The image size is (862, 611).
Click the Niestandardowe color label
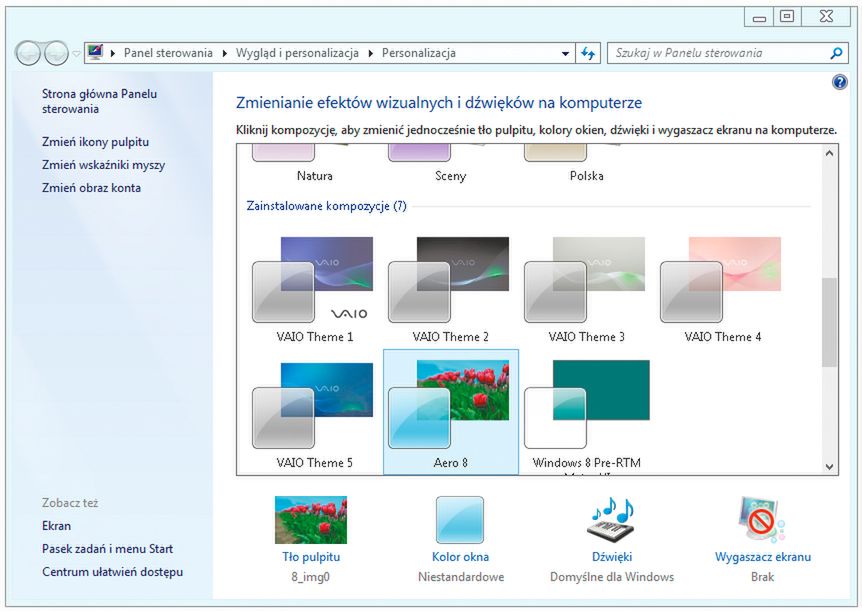pos(461,577)
